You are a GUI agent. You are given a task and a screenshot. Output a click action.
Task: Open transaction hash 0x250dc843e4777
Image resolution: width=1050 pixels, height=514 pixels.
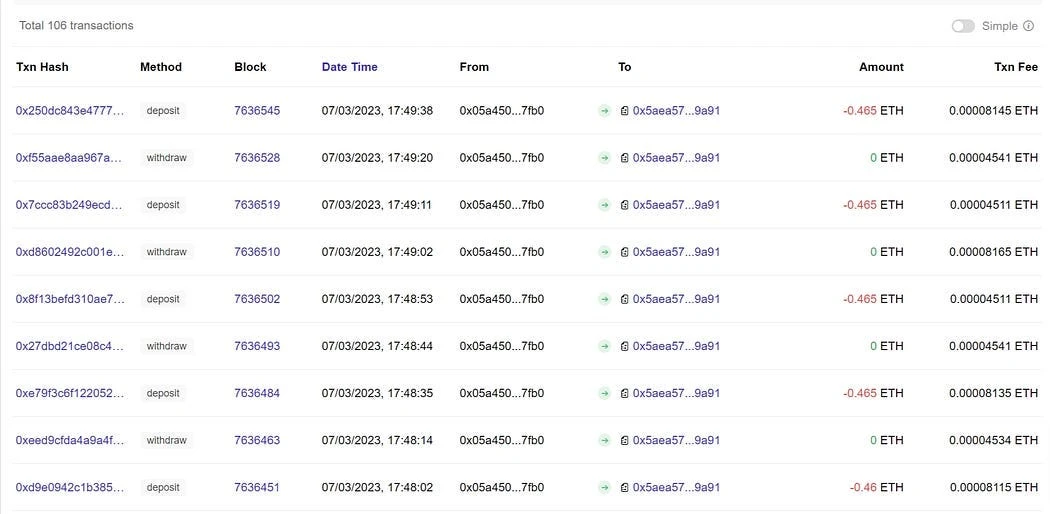point(70,111)
